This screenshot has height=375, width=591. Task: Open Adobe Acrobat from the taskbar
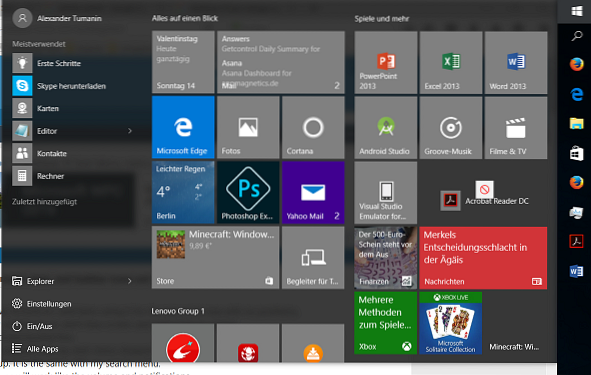coord(576,241)
